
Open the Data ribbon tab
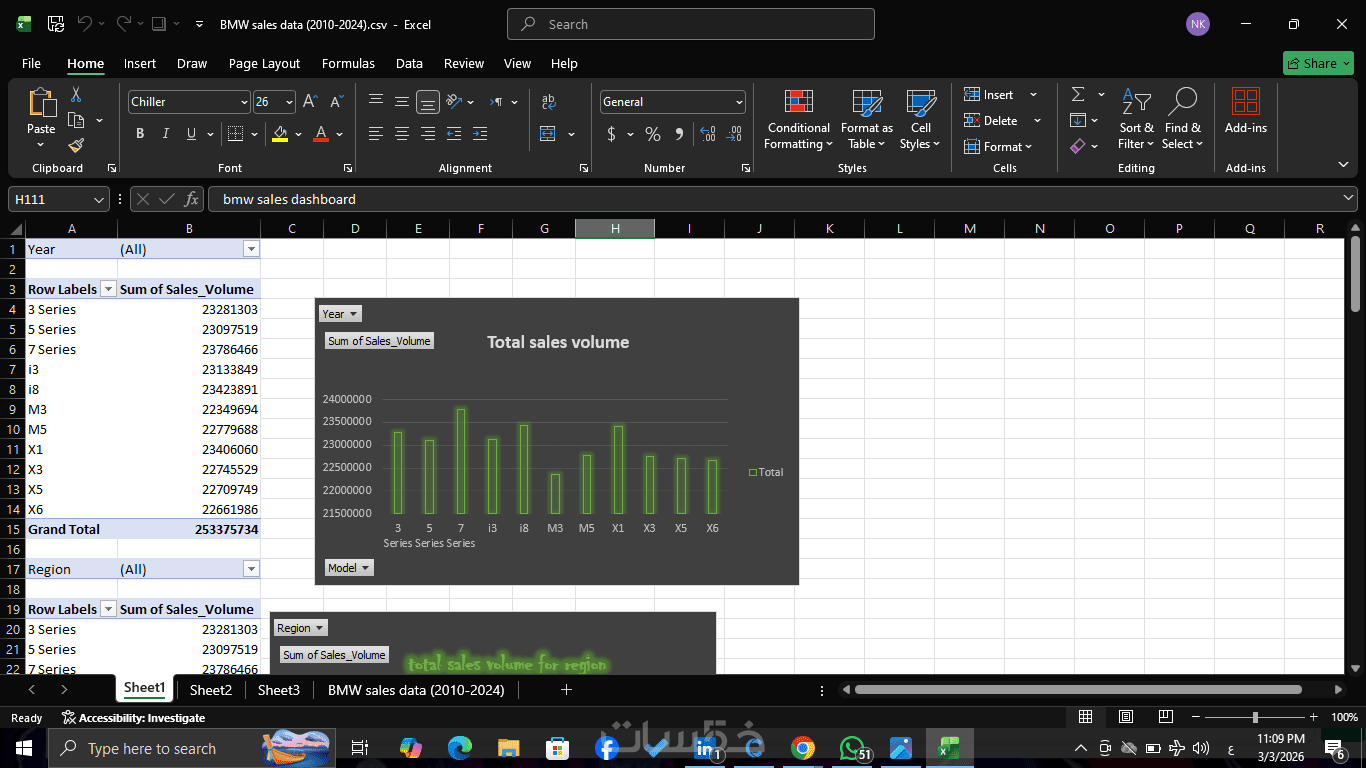point(409,63)
